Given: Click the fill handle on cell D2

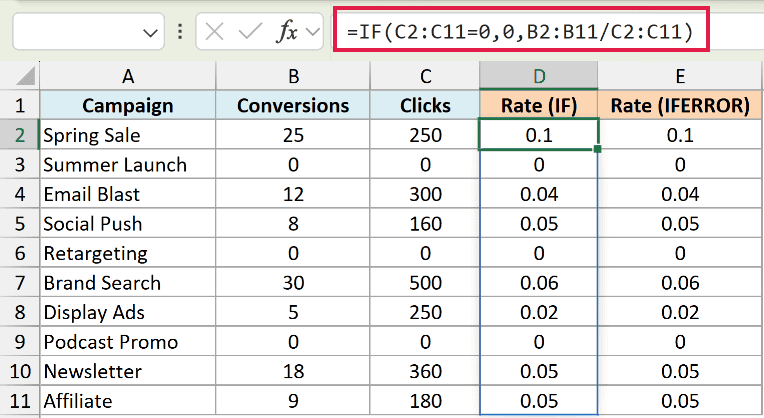Looking at the screenshot, I should (597, 149).
